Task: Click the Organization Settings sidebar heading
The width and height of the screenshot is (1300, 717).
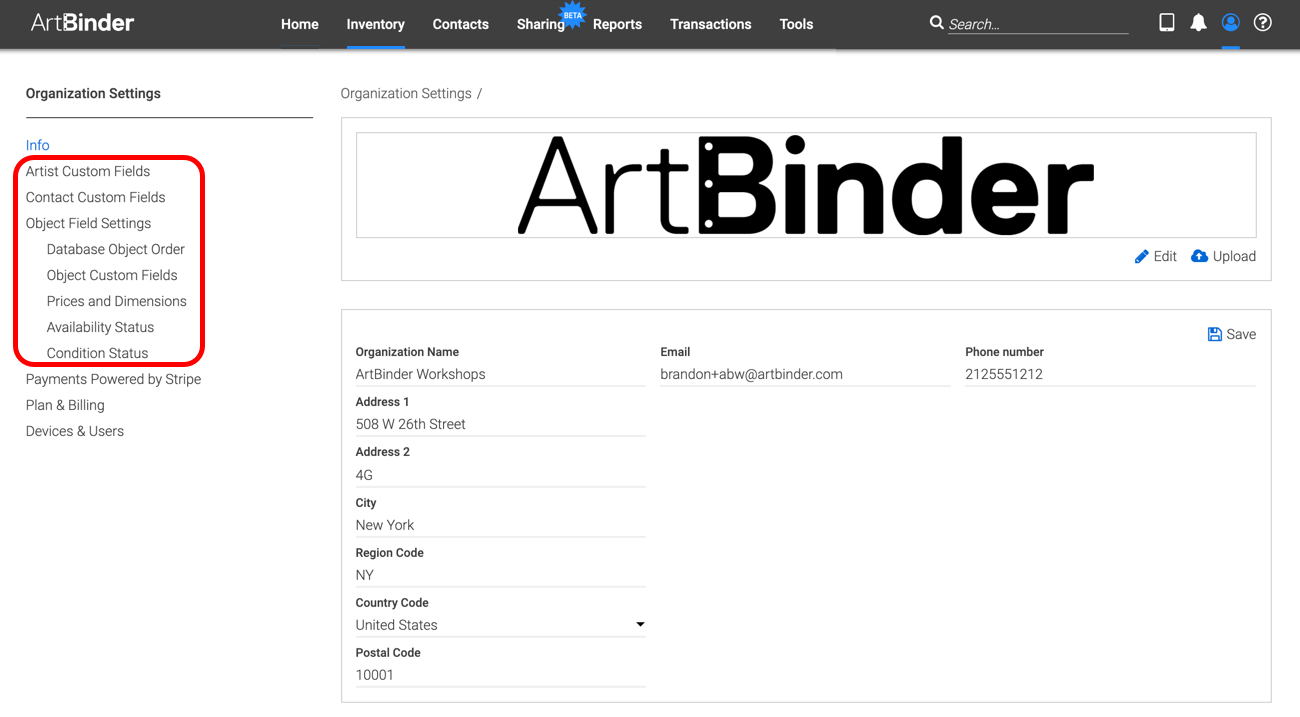Action: click(x=93, y=93)
